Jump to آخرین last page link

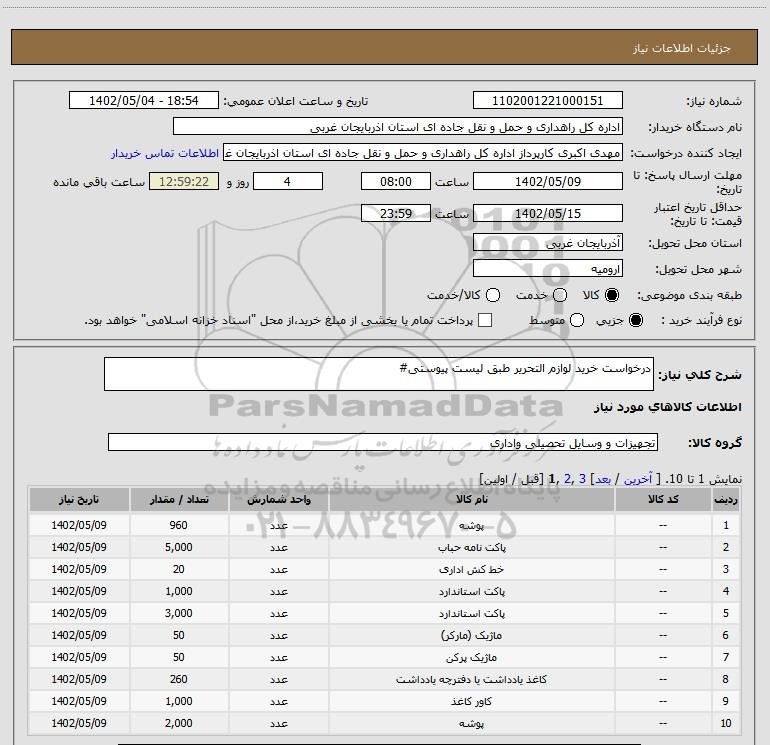pos(638,479)
